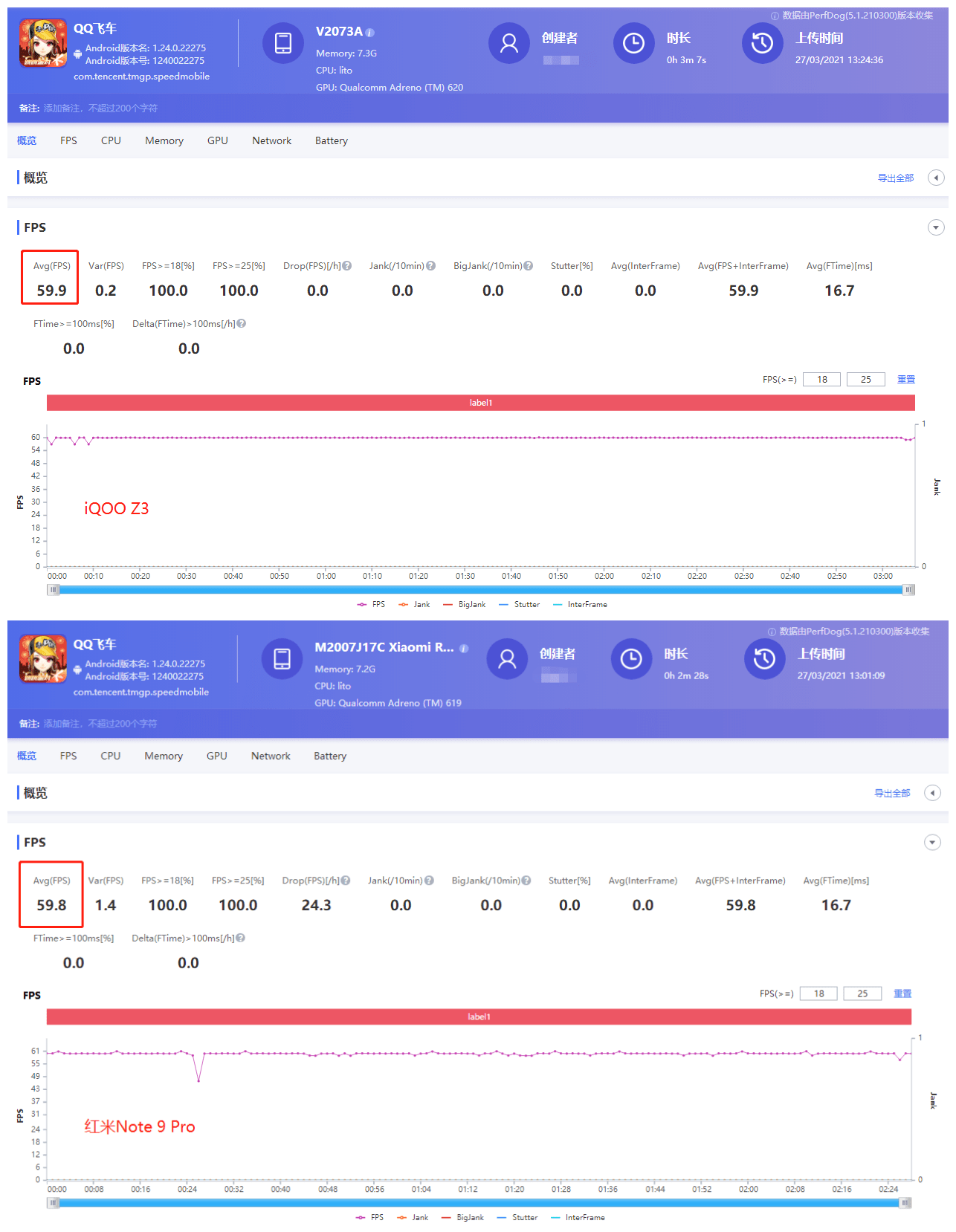
Task: Click FPS threshold field 25 in bottom chart
Action: (x=863, y=994)
